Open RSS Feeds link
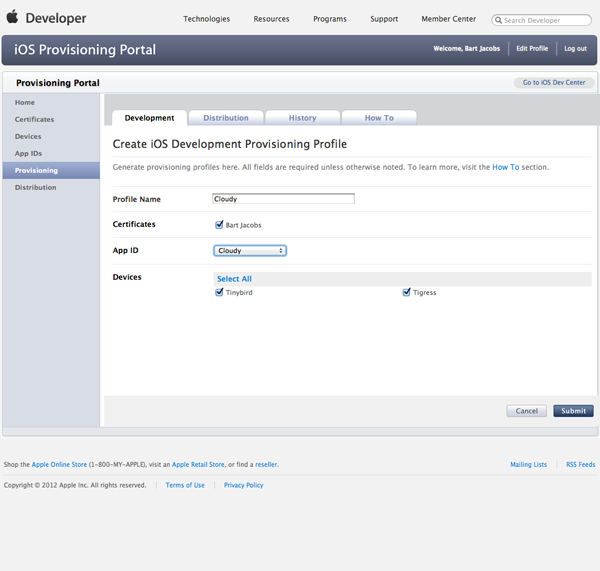Image resolution: width=600 pixels, height=571 pixels. point(581,464)
